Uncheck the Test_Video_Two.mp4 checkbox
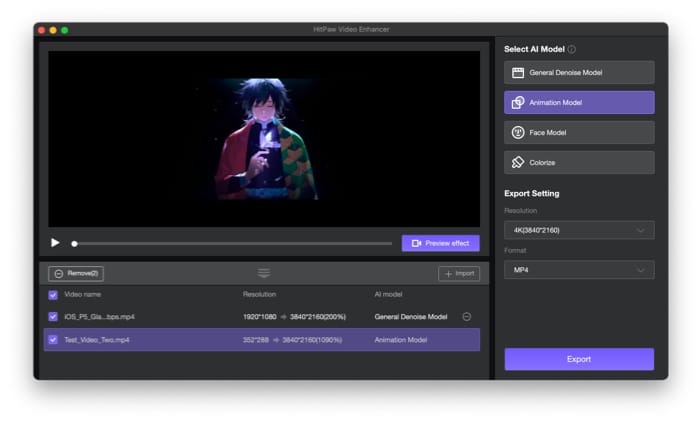This screenshot has width=700, height=423. tap(53, 340)
